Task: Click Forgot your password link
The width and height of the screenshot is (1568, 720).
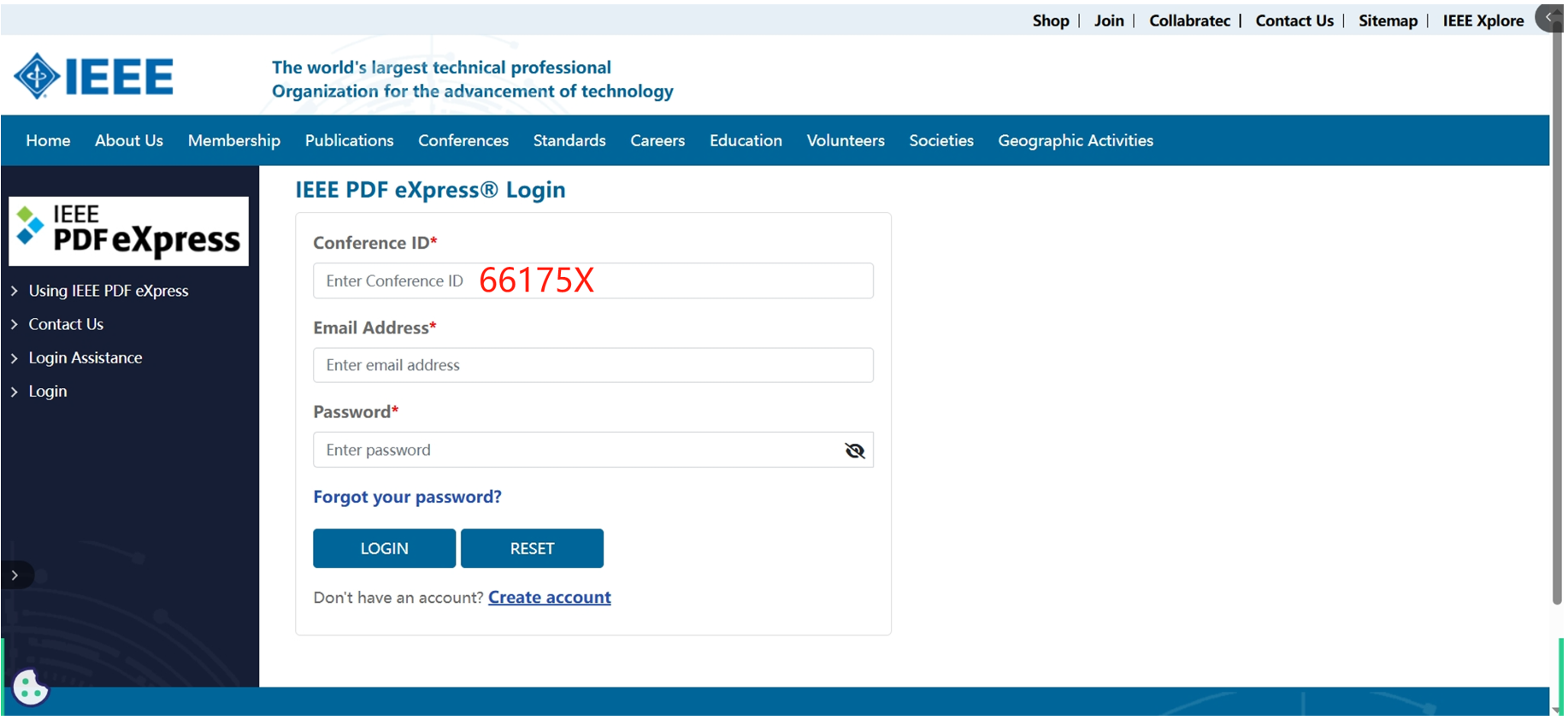Action: click(407, 497)
